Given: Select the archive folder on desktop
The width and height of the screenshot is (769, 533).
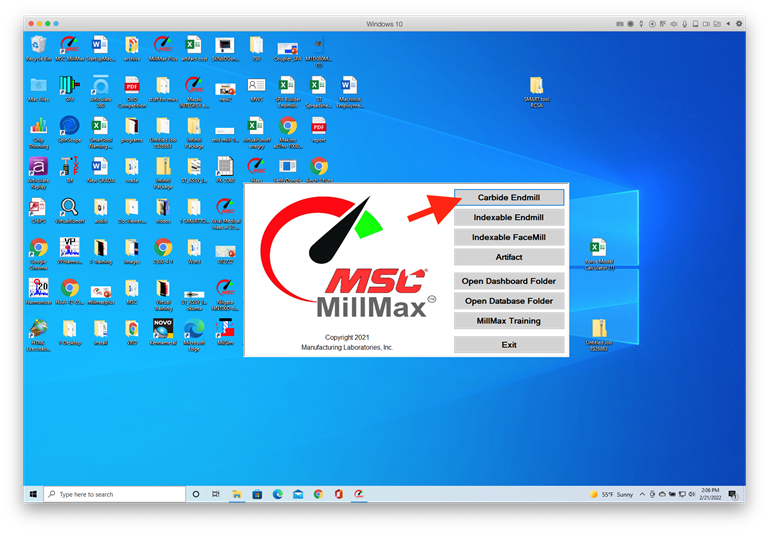Looking at the screenshot, I should [131, 48].
